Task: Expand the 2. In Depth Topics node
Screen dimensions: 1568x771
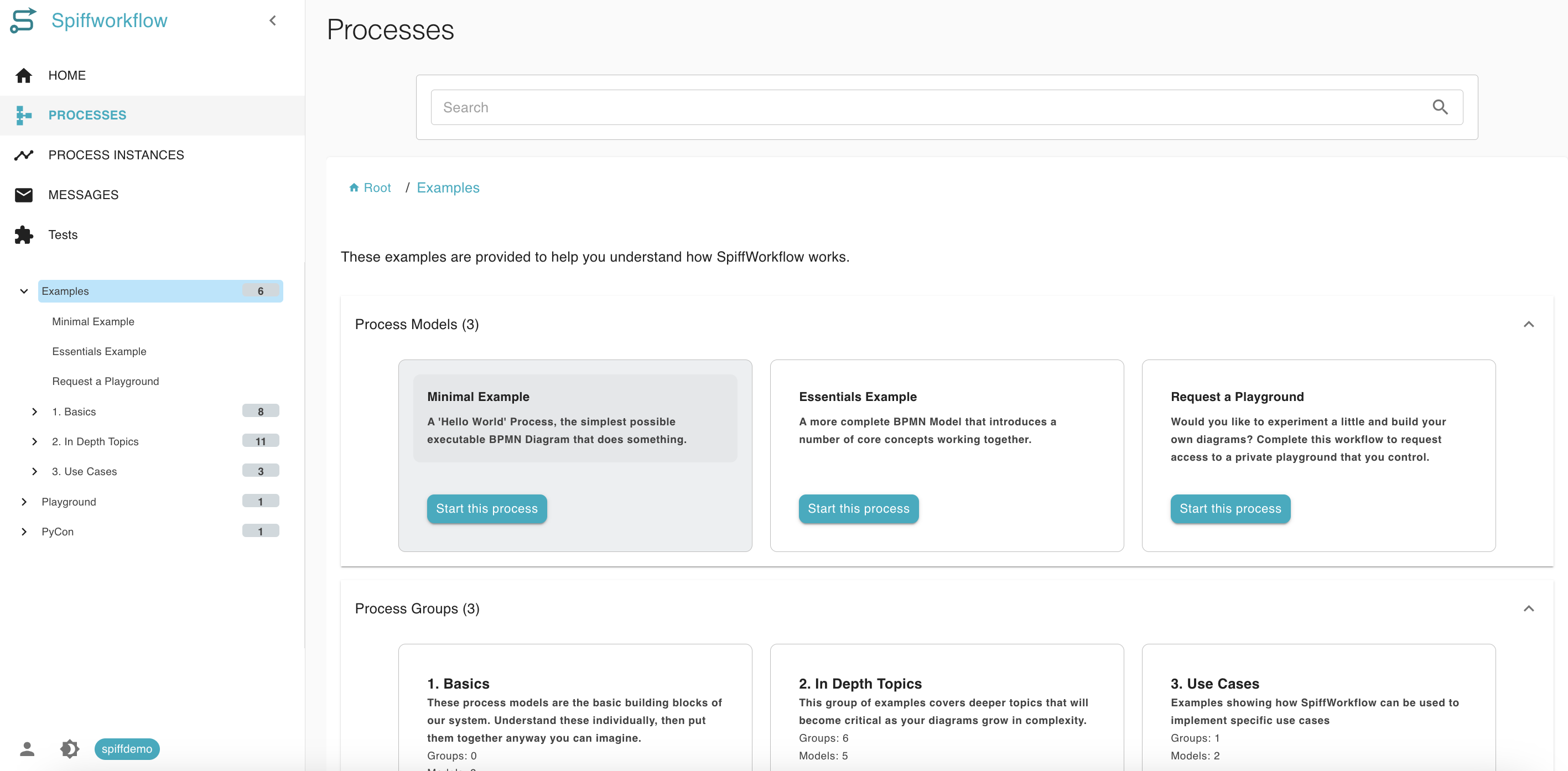Action: [35, 441]
